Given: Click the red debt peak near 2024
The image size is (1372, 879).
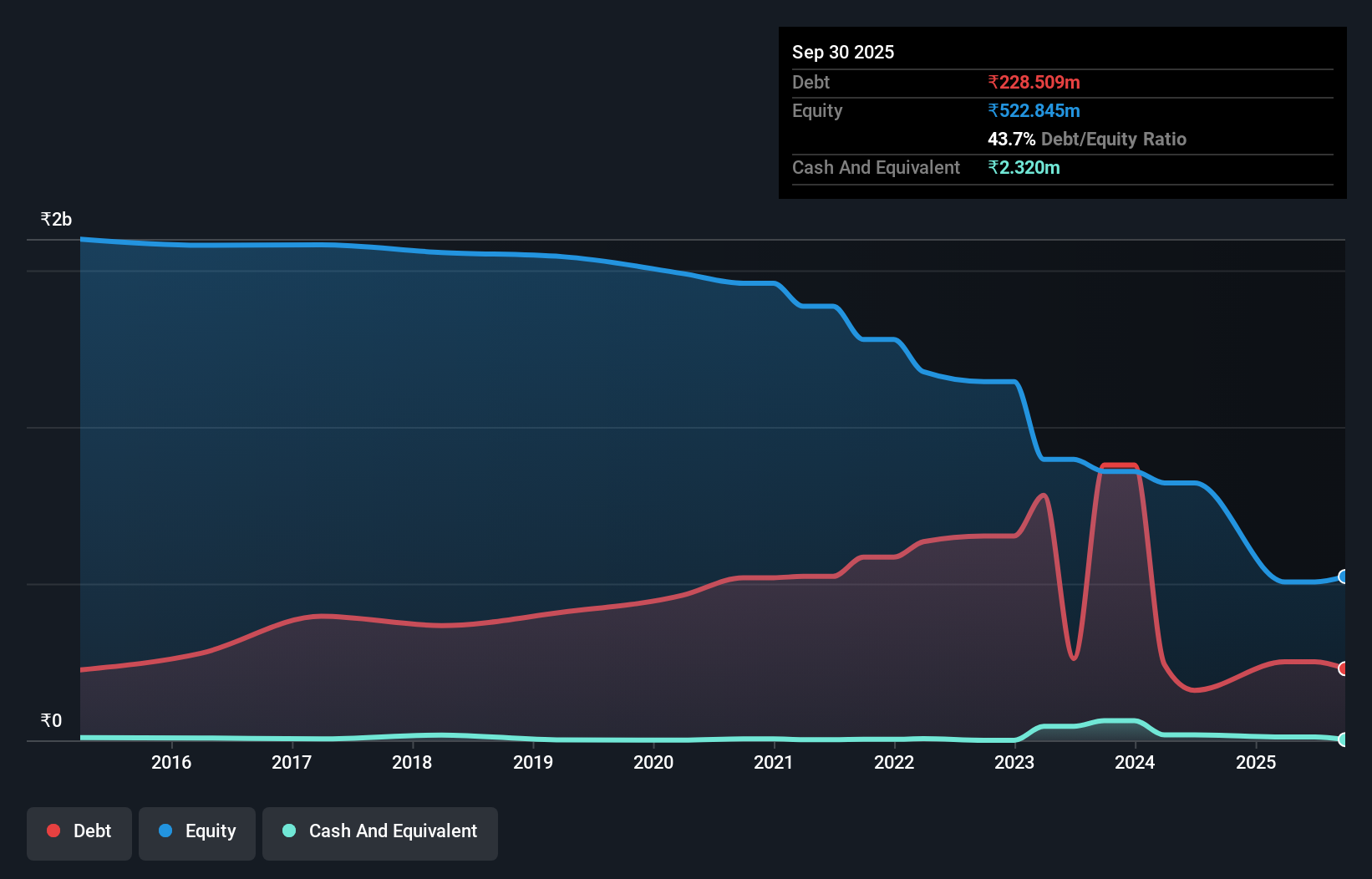Looking at the screenshot, I should click(x=1120, y=466).
